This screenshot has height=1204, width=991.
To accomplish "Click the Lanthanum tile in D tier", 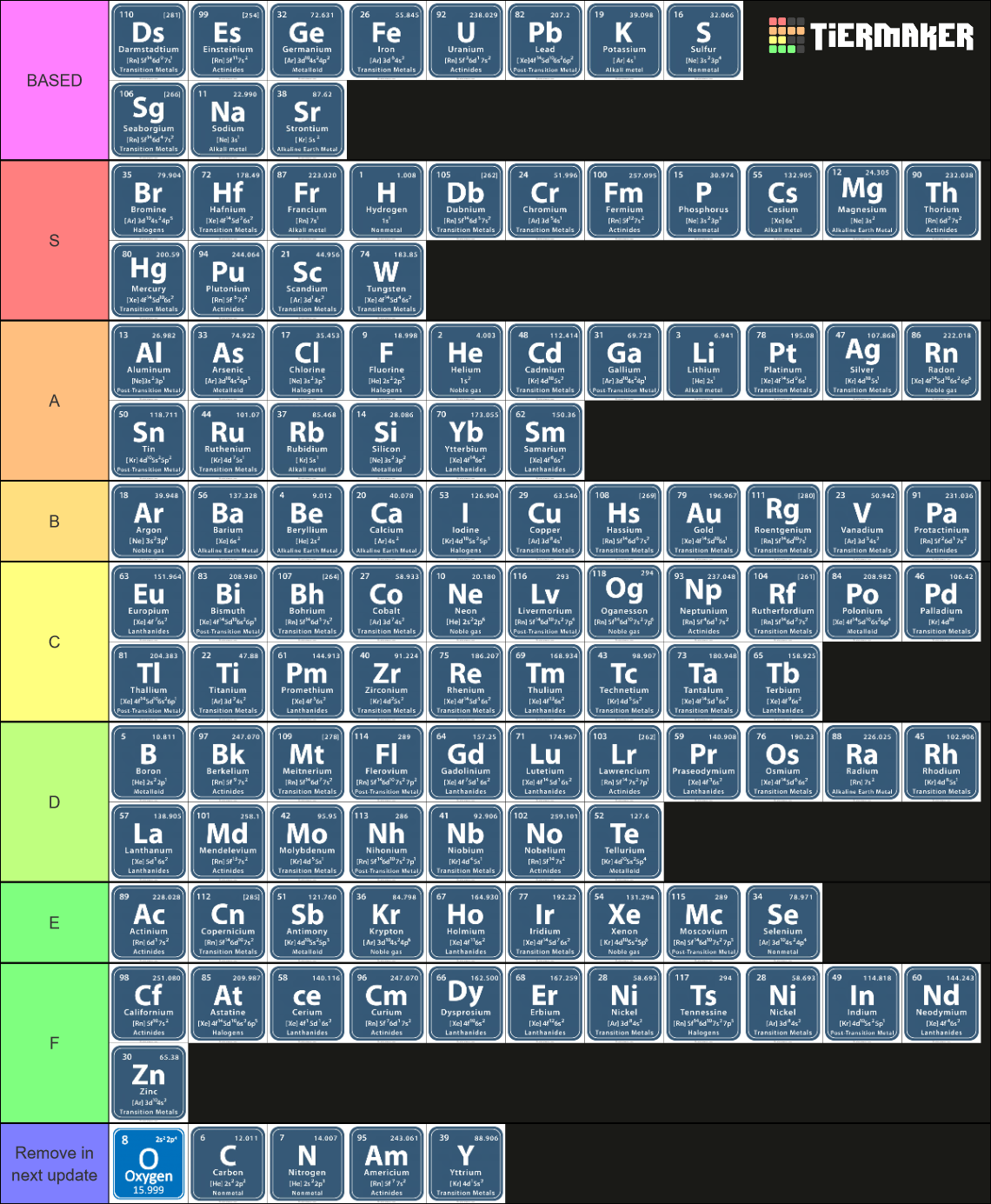I will point(148,841).
